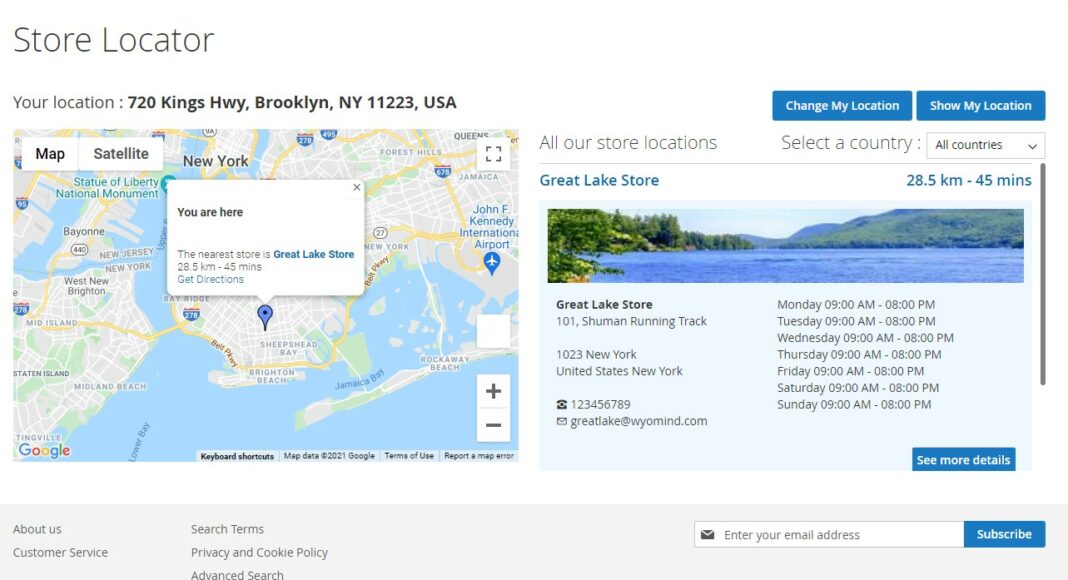Click the Great Lake Store banner image
Viewport: 1068px width, 580px height.
tap(785, 245)
